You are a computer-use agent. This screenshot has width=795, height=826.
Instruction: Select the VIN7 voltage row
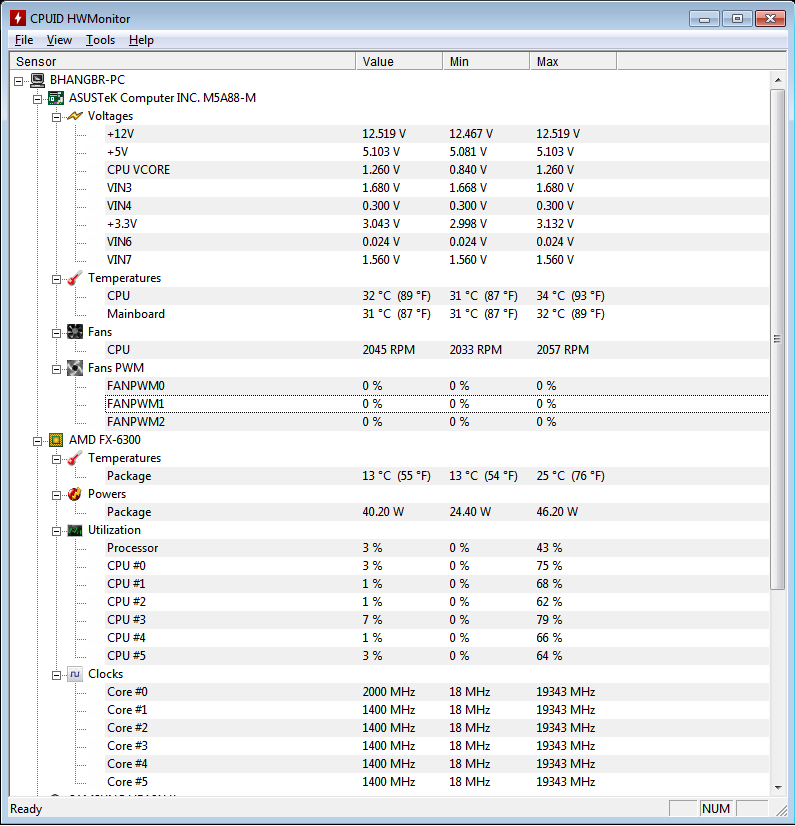click(x=437, y=260)
